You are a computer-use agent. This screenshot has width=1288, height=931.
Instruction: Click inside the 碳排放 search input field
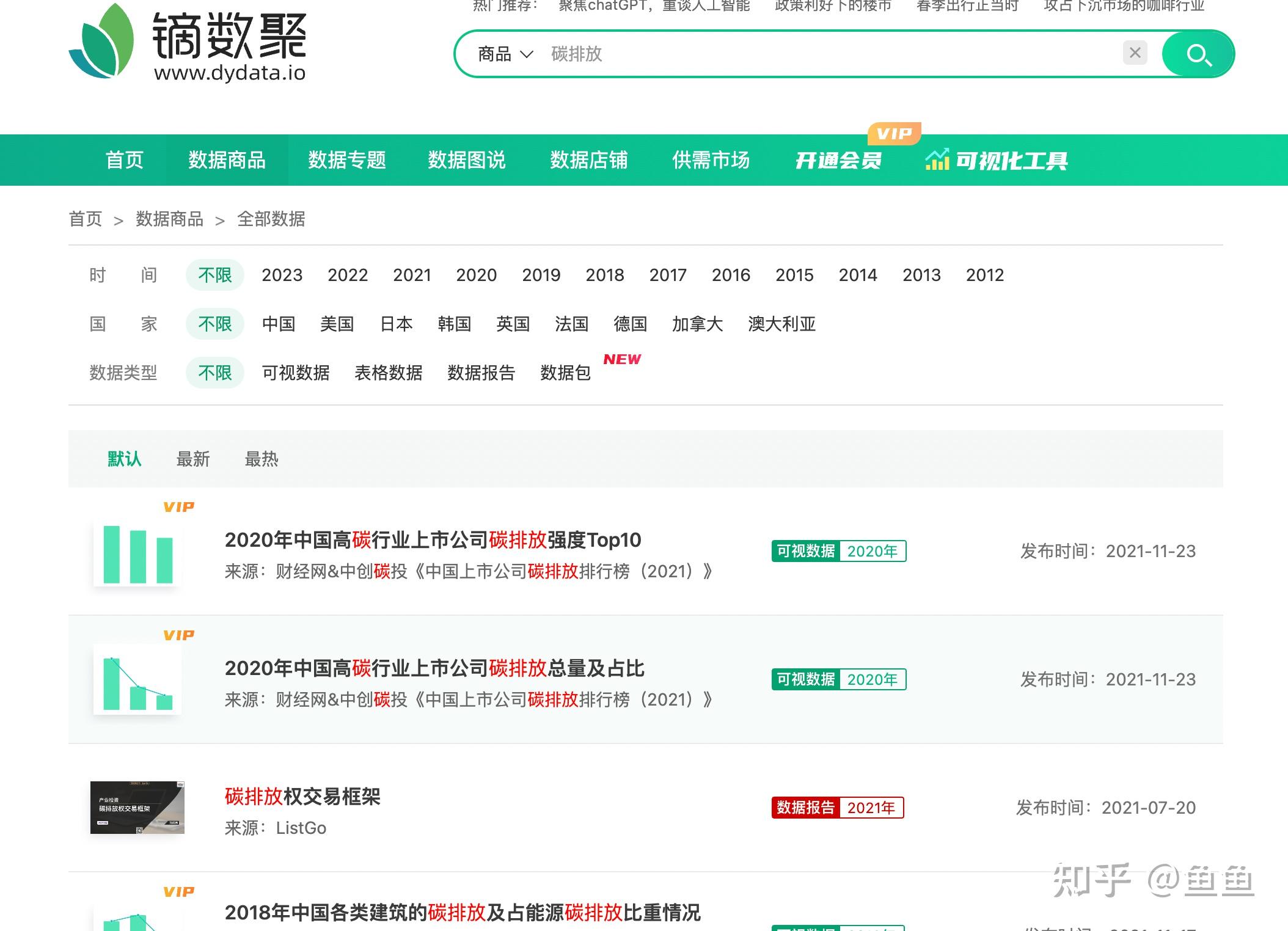click(733, 54)
